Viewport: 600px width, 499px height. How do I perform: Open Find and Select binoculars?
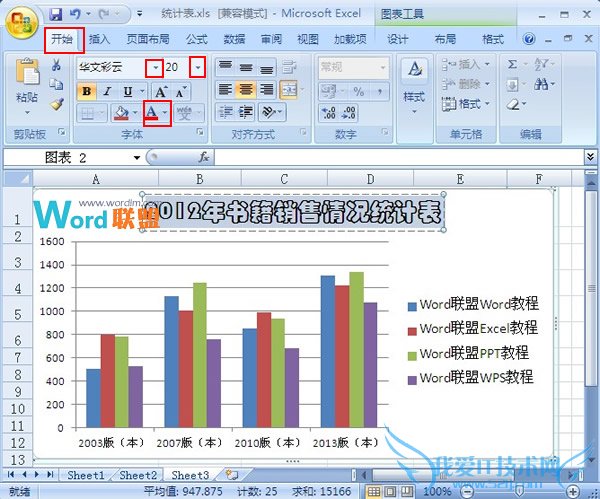click(x=543, y=84)
